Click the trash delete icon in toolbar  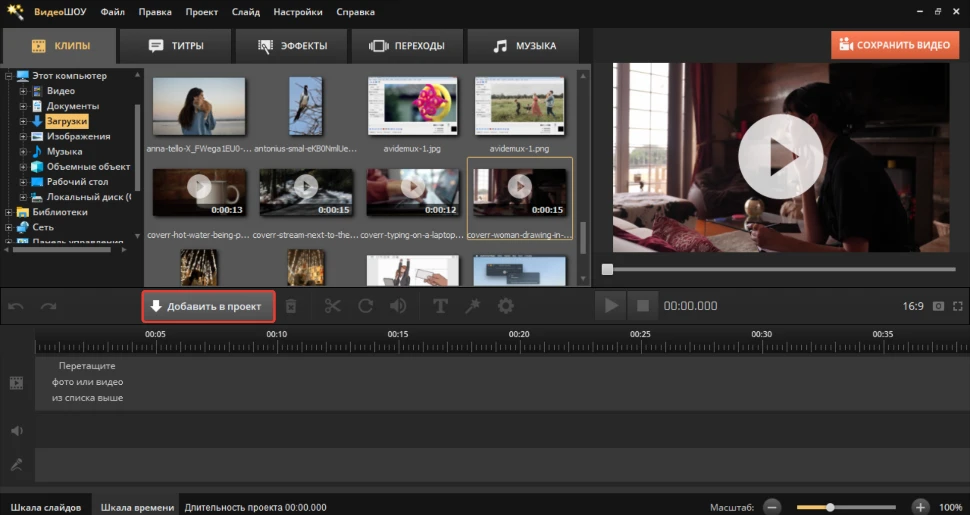(291, 306)
